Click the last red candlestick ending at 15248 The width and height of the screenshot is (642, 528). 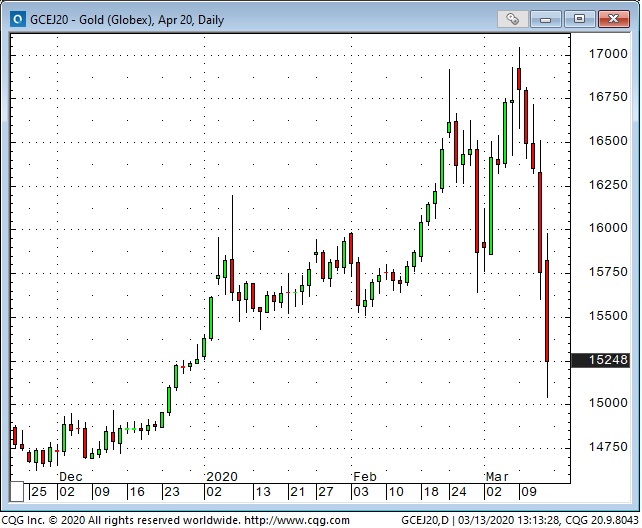coord(547,311)
